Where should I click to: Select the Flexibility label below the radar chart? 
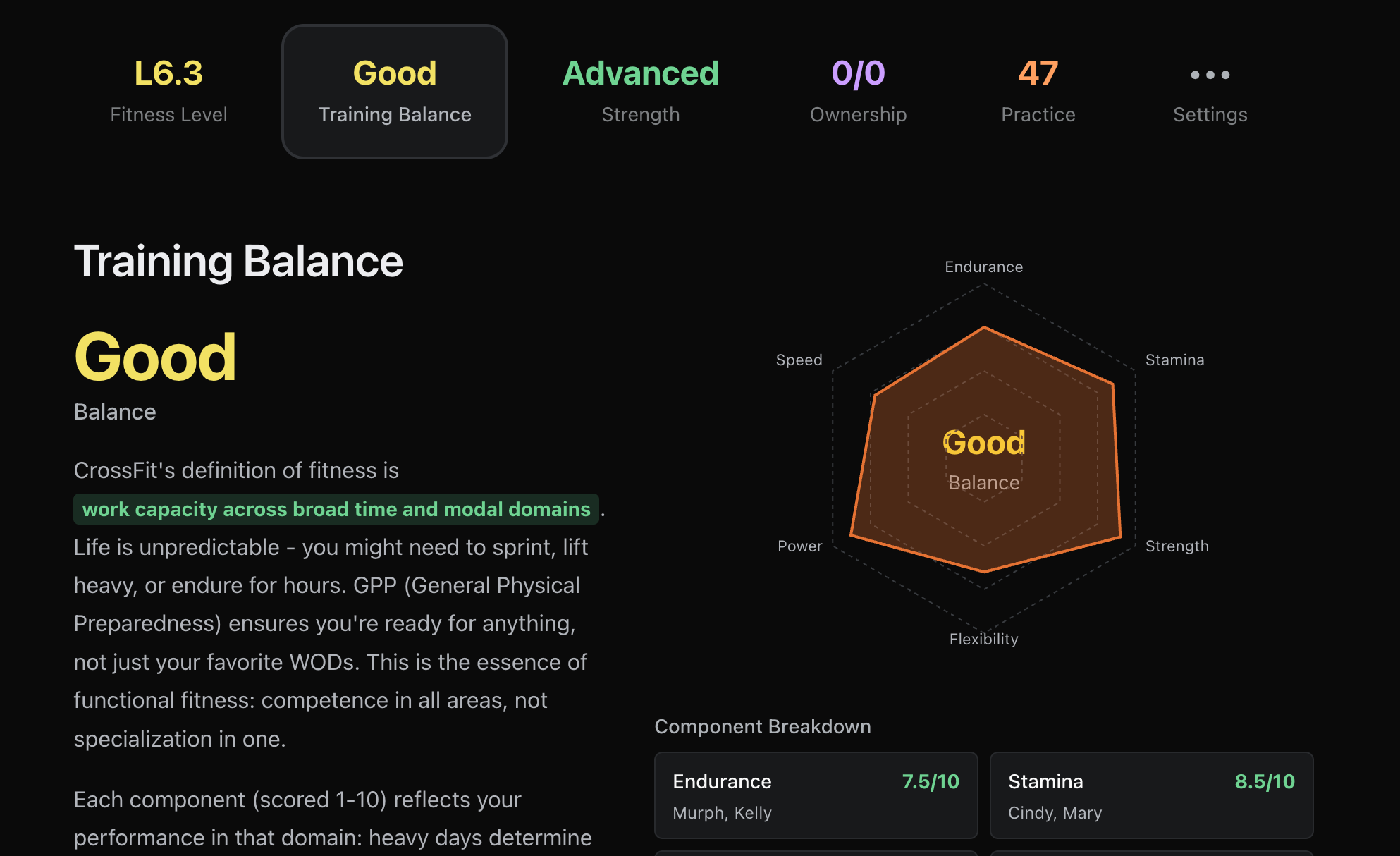tap(983, 639)
